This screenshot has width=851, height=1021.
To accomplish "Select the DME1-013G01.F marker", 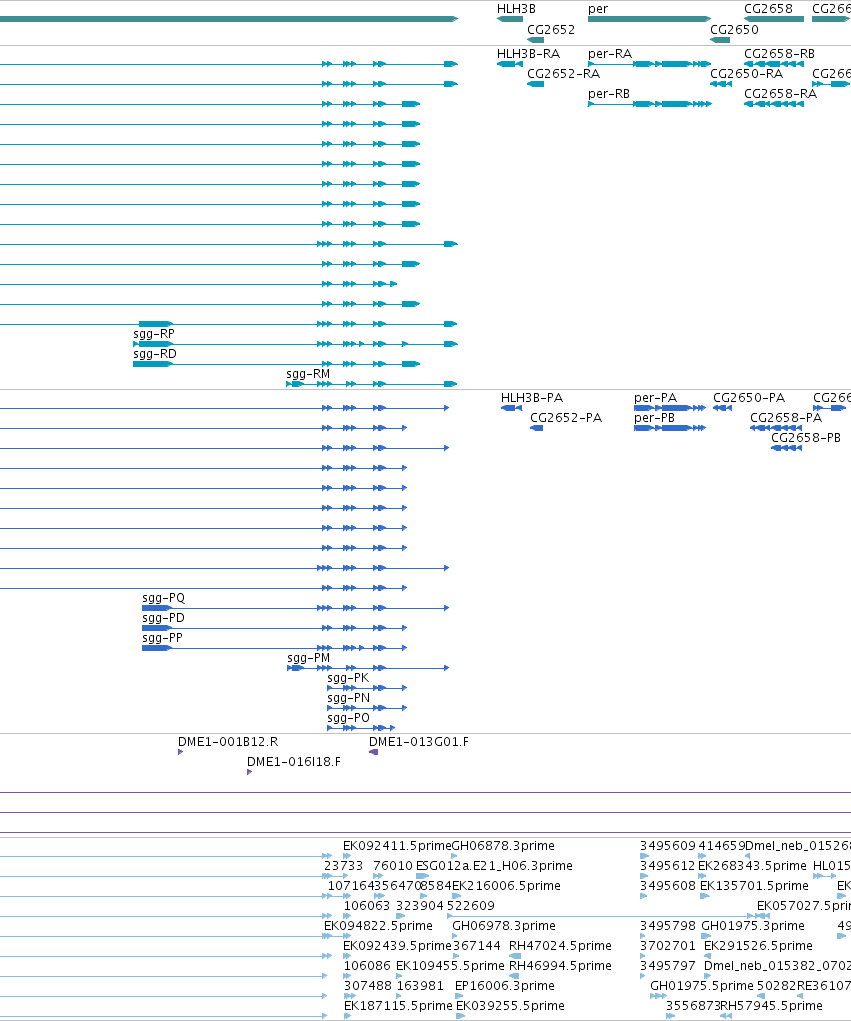I will tap(374, 752).
